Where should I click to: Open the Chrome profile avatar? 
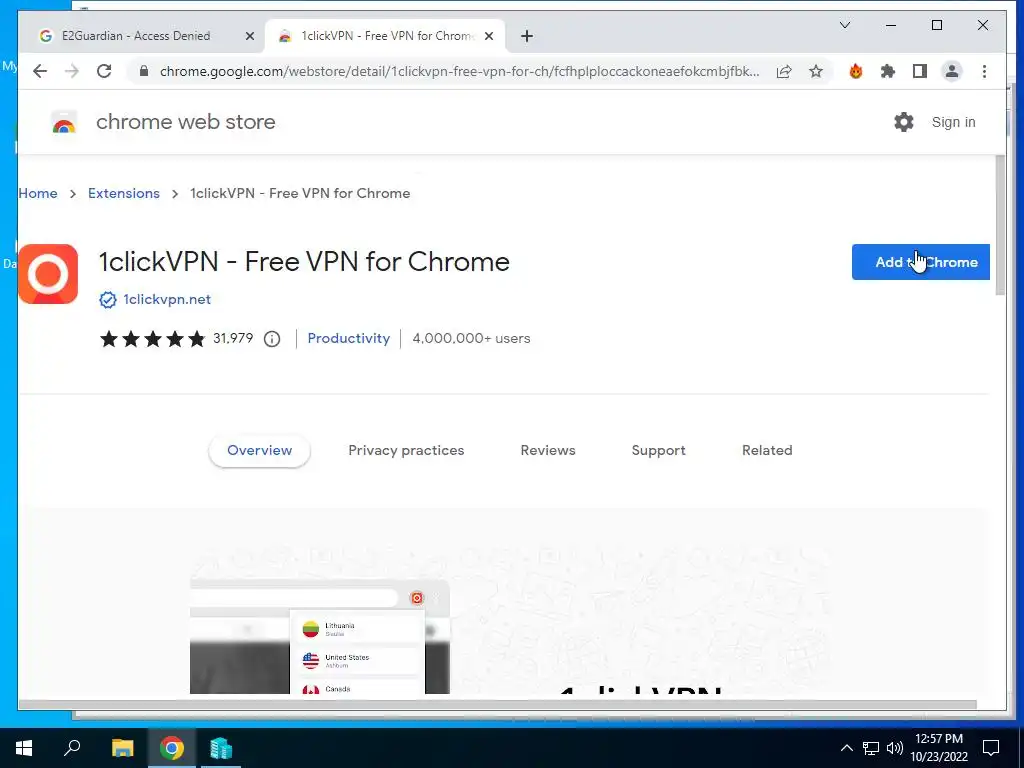(952, 71)
